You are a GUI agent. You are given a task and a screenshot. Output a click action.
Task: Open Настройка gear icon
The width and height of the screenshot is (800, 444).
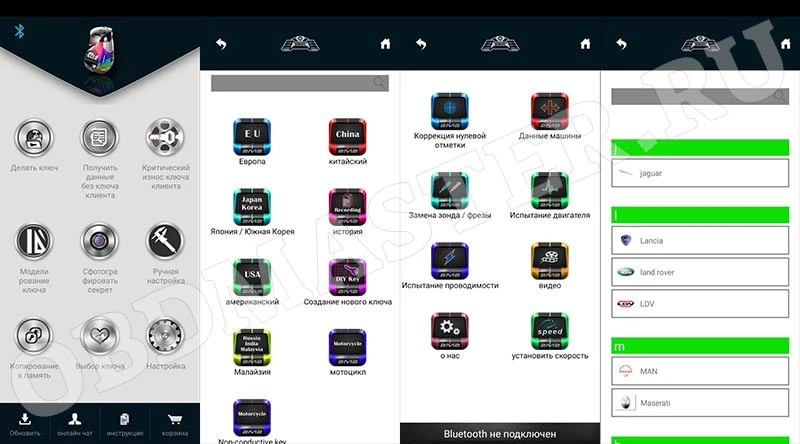click(x=165, y=336)
